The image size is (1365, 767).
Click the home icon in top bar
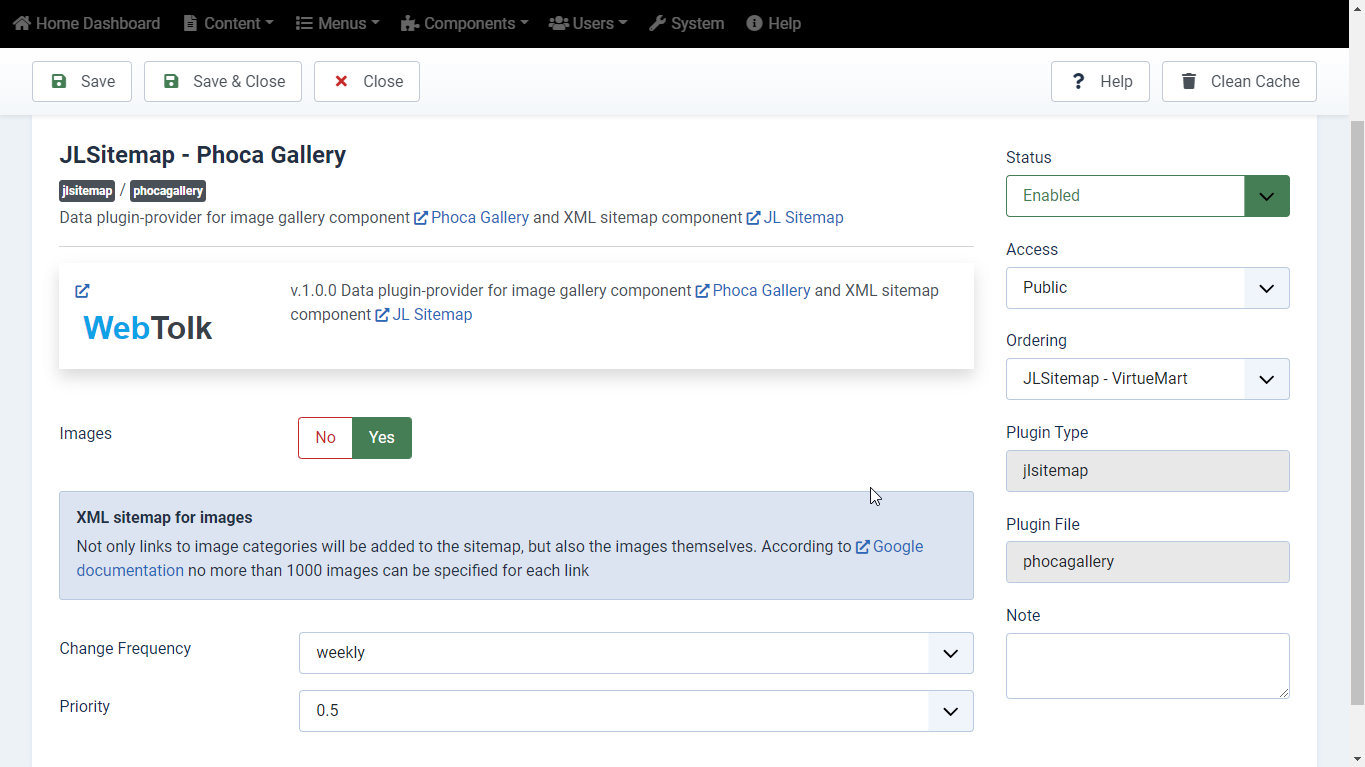pos(22,23)
